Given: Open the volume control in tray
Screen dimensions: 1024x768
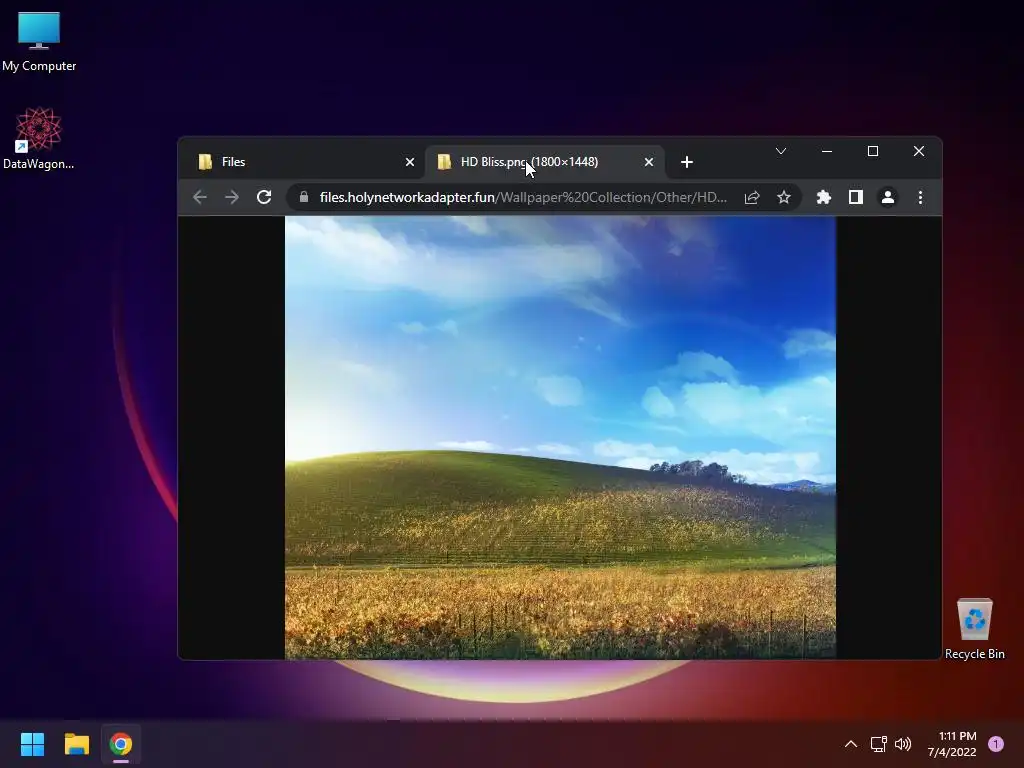Looking at the screenshot, I should tap(903, 744).
